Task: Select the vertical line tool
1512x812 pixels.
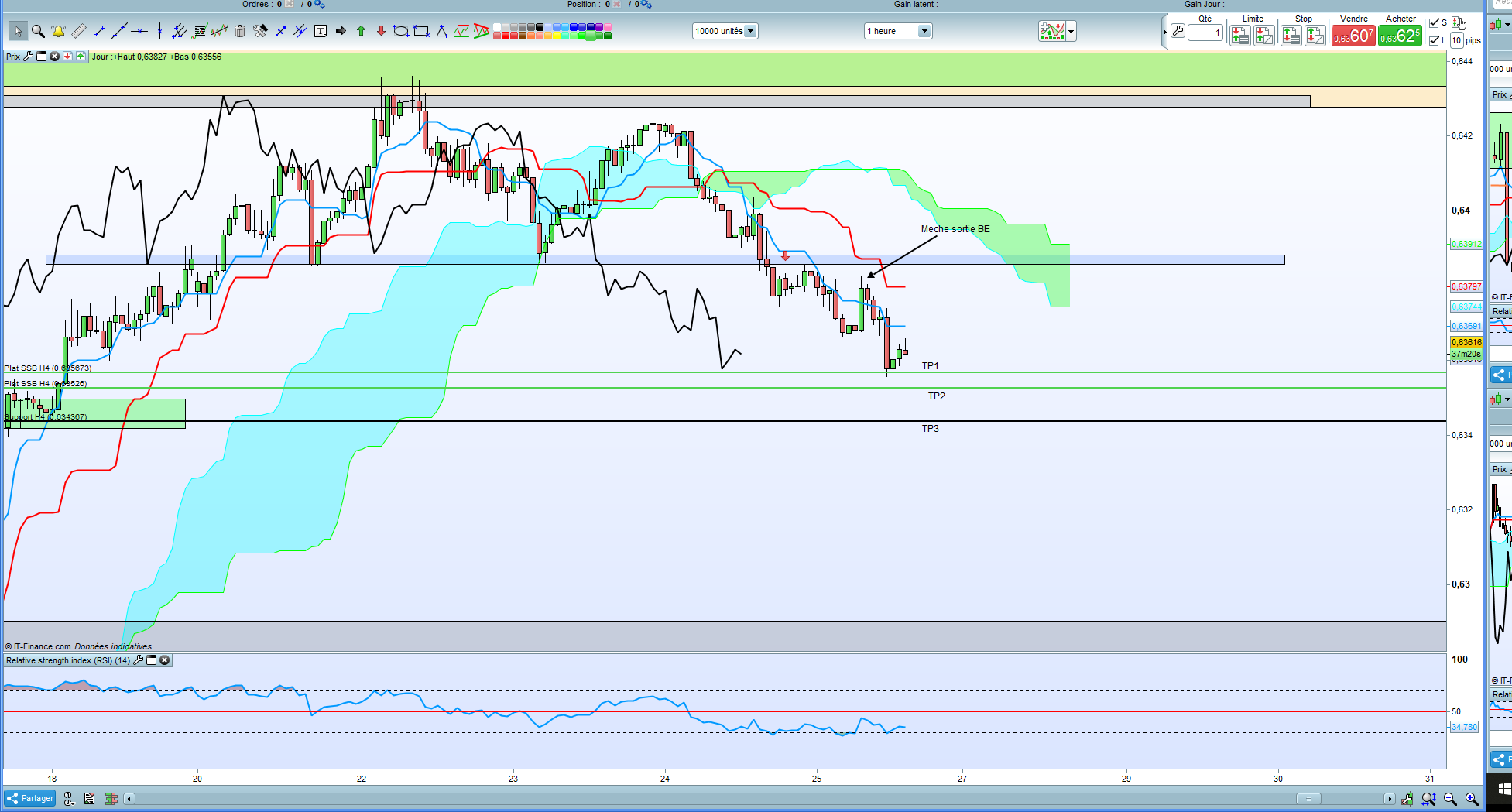Action: coord(159,32)
